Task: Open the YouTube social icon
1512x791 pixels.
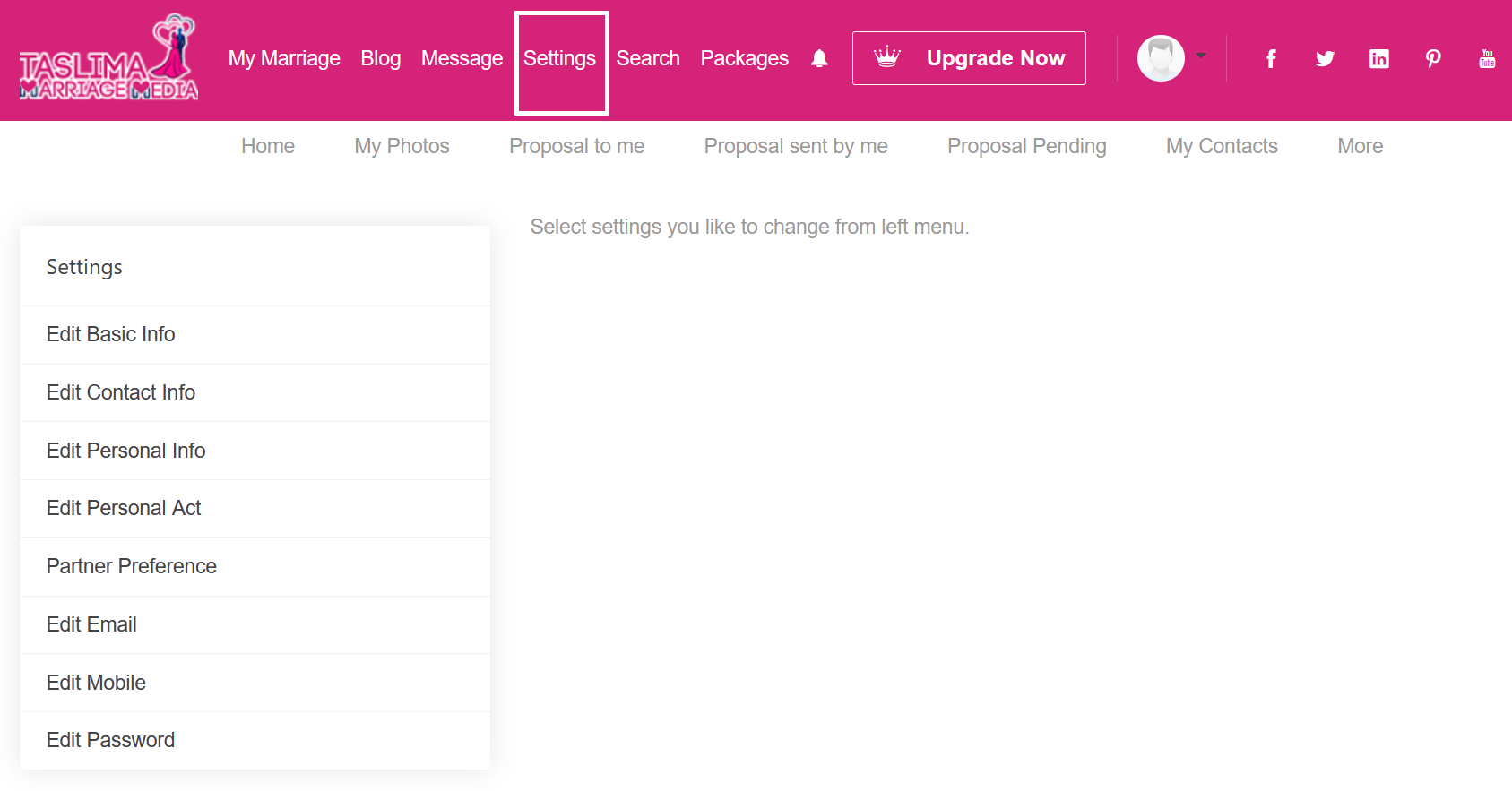Action: pyautogui.click(x=1487, y=59)
